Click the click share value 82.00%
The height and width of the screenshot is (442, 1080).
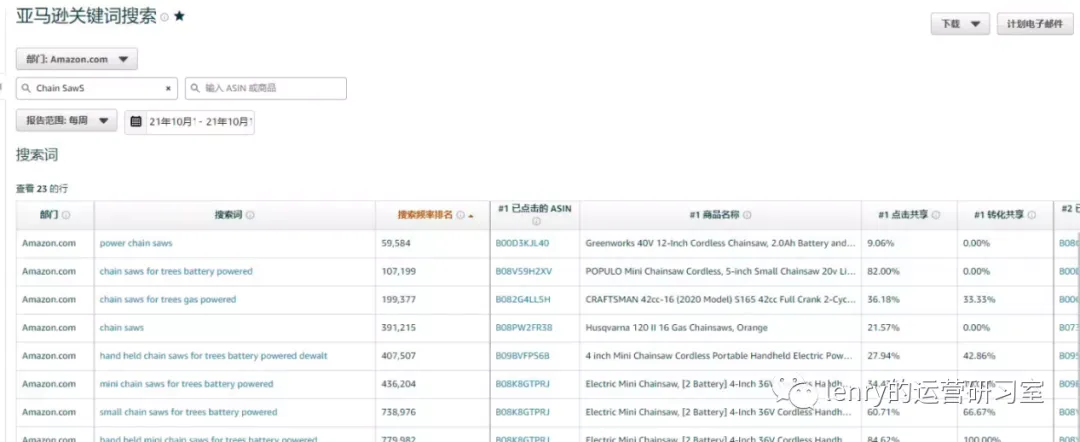(883, 271)
